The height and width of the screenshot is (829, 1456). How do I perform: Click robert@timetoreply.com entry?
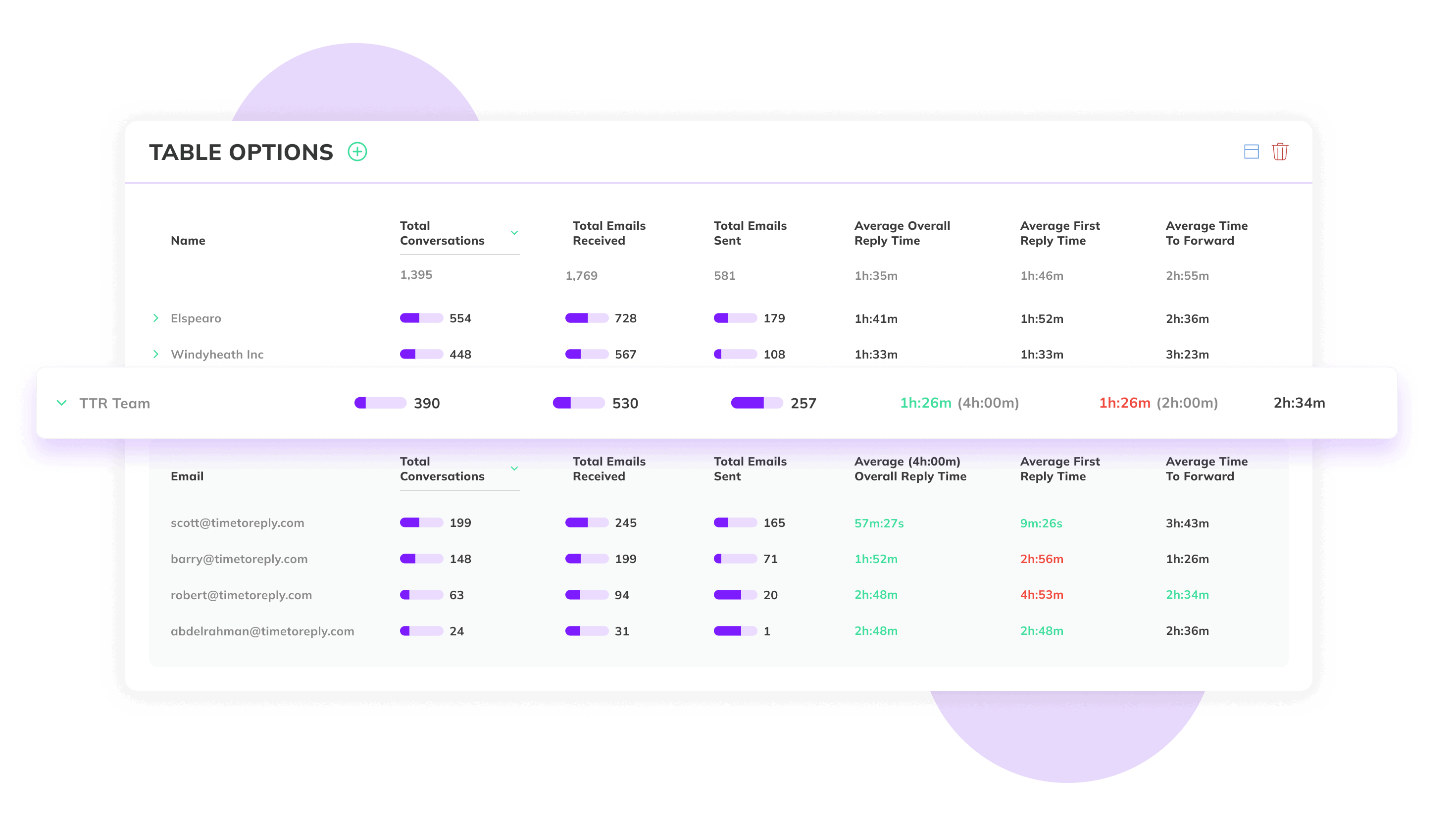[241, 595]
